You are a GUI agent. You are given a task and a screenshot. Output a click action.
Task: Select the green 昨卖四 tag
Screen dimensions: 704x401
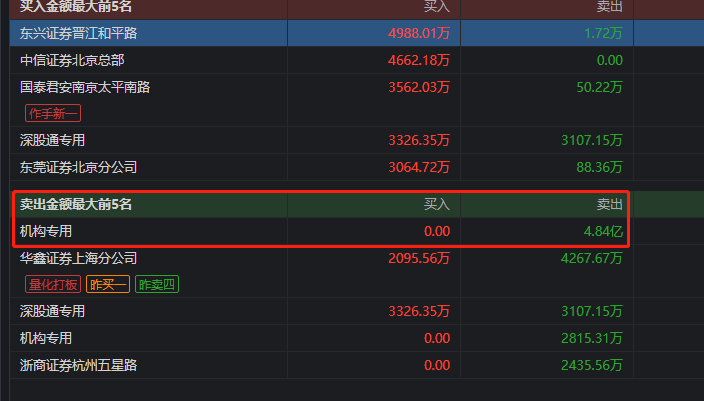pyautogui.click(x=157, y=285)
